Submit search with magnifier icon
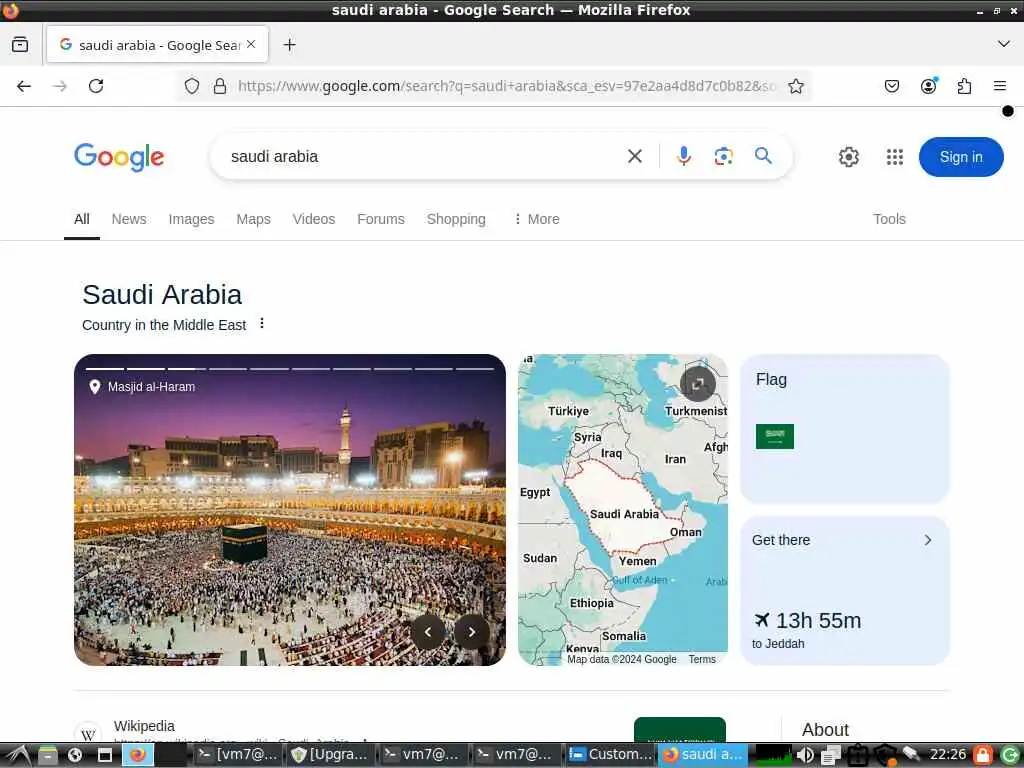The width and height of the screenshot is (1024, 768). (x=763, y=155)
